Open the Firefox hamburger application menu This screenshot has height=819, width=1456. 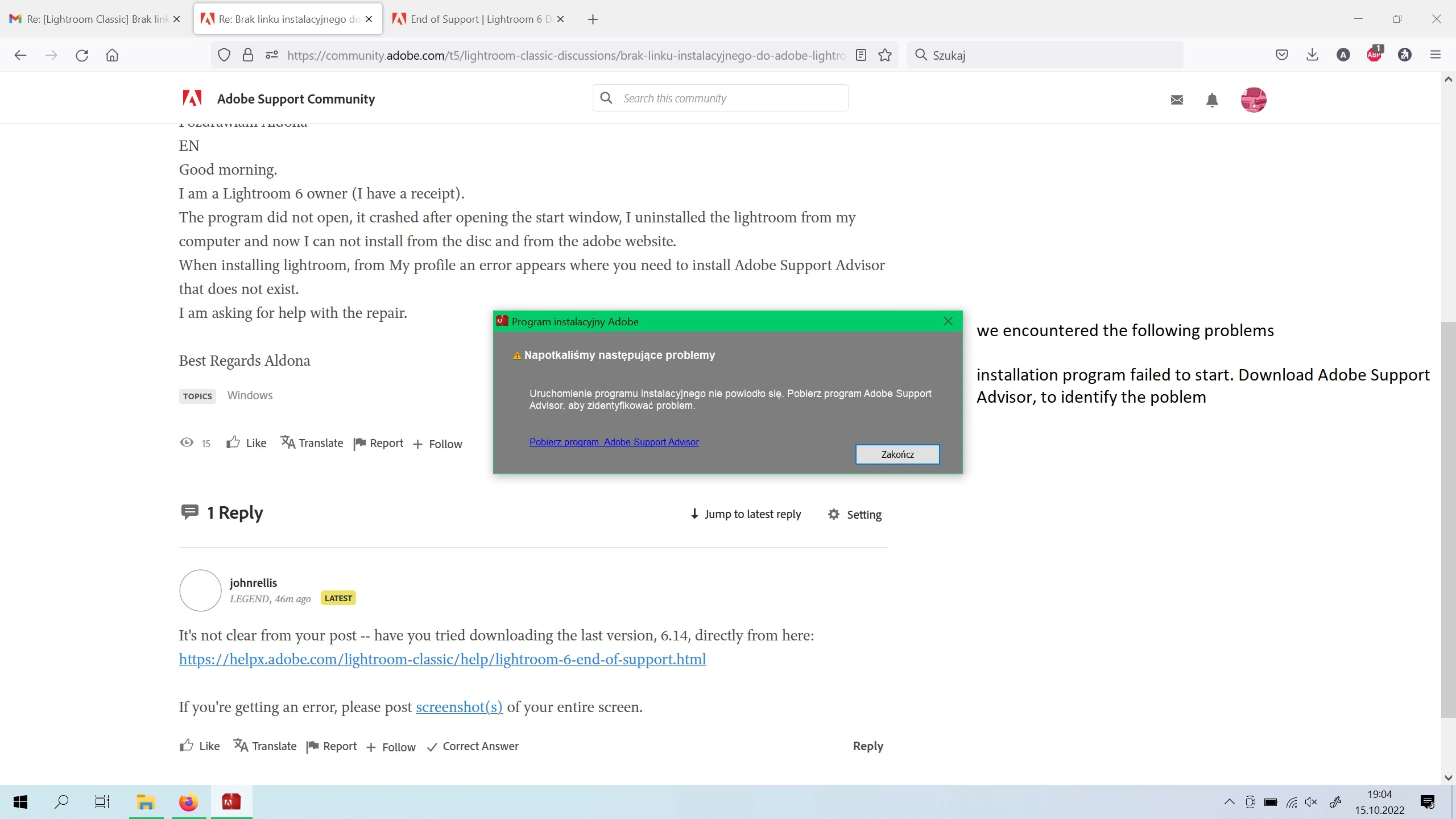click(1436, 55)
